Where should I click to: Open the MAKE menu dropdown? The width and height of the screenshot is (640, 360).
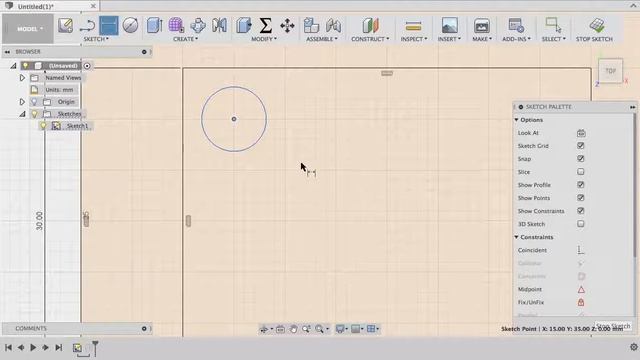click(482, 39)
